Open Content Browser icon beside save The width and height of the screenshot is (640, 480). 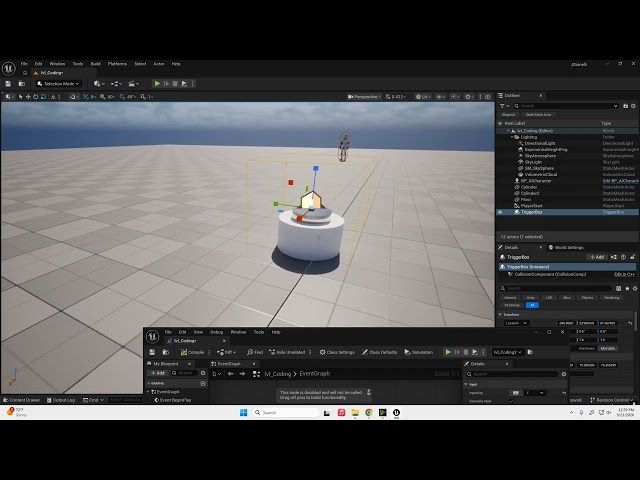click(22, 84)
